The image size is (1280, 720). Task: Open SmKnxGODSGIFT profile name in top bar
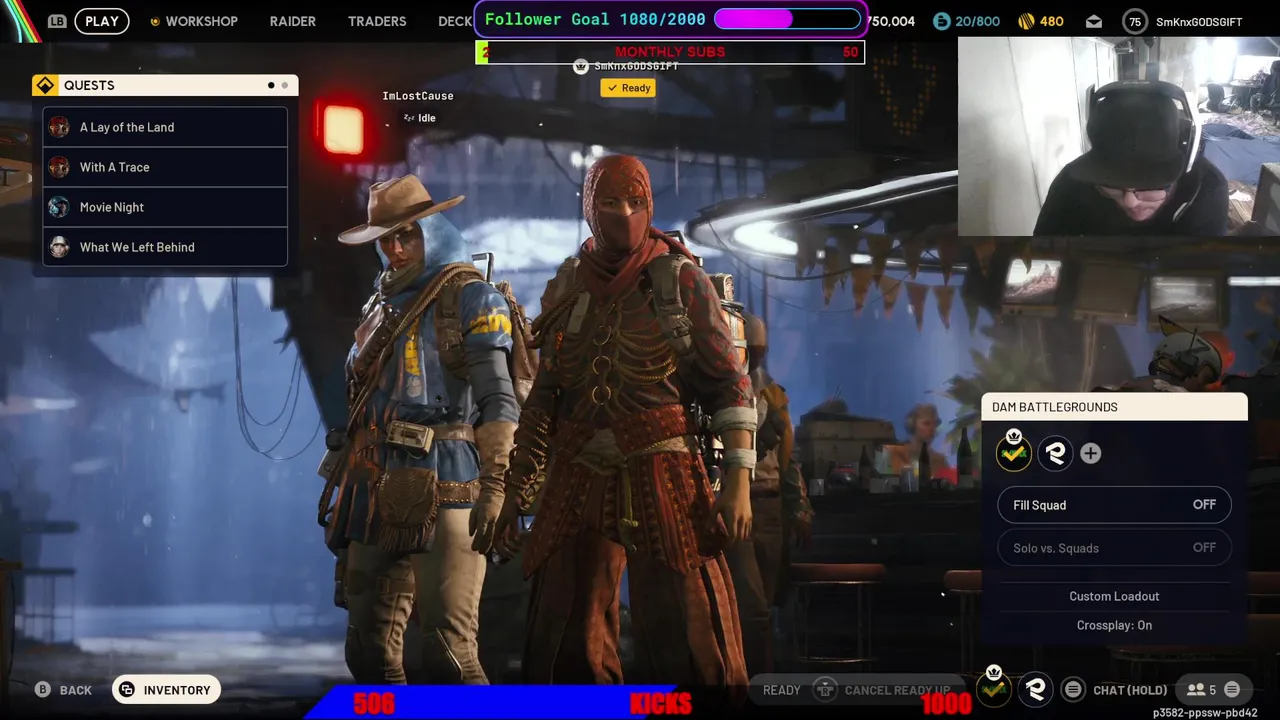[1199, 21]
